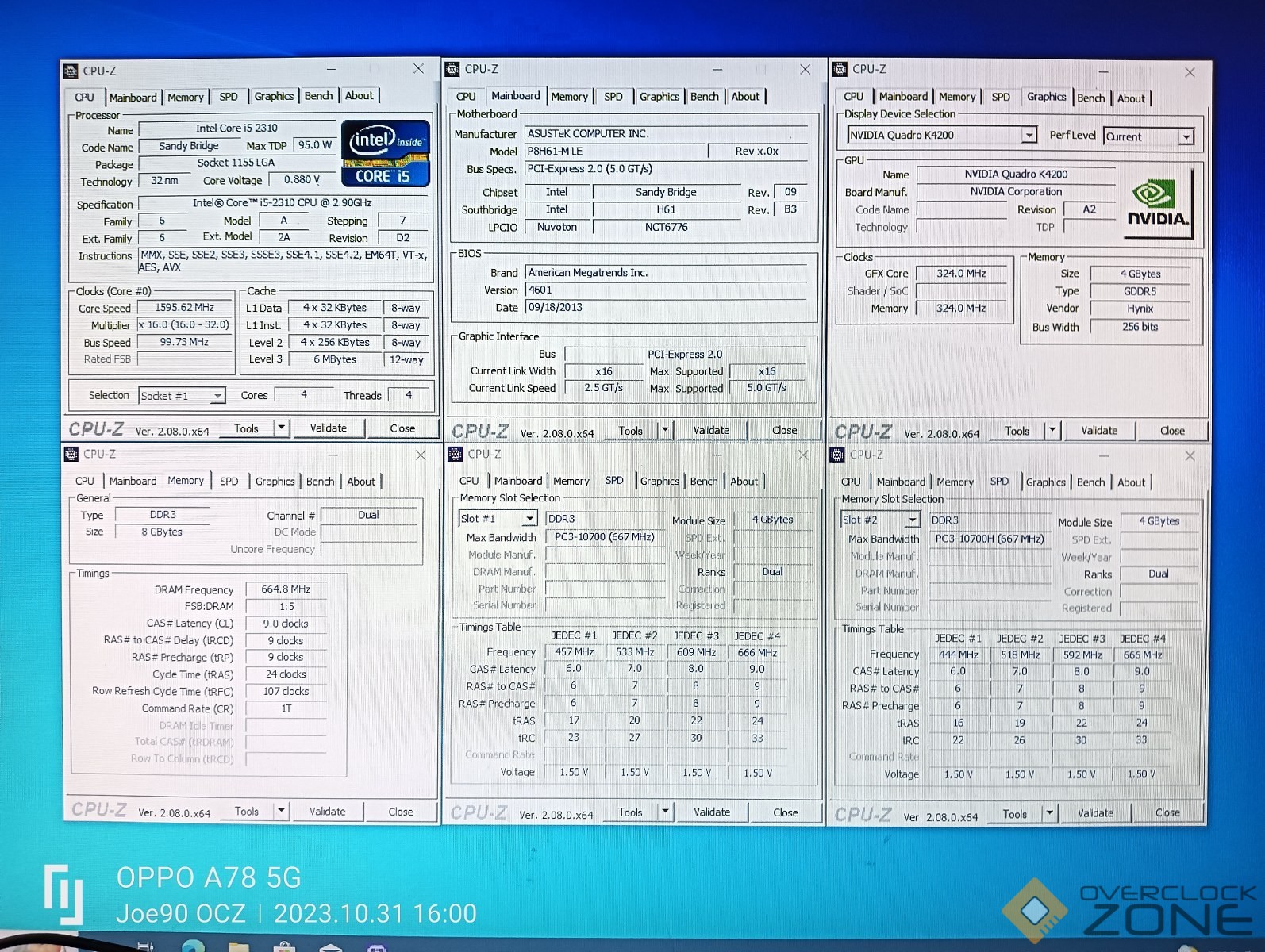Select Bench tab in NVIDIA Graphics window
This screenshot has width=1265, height=952.
[x=1090, y=98]
